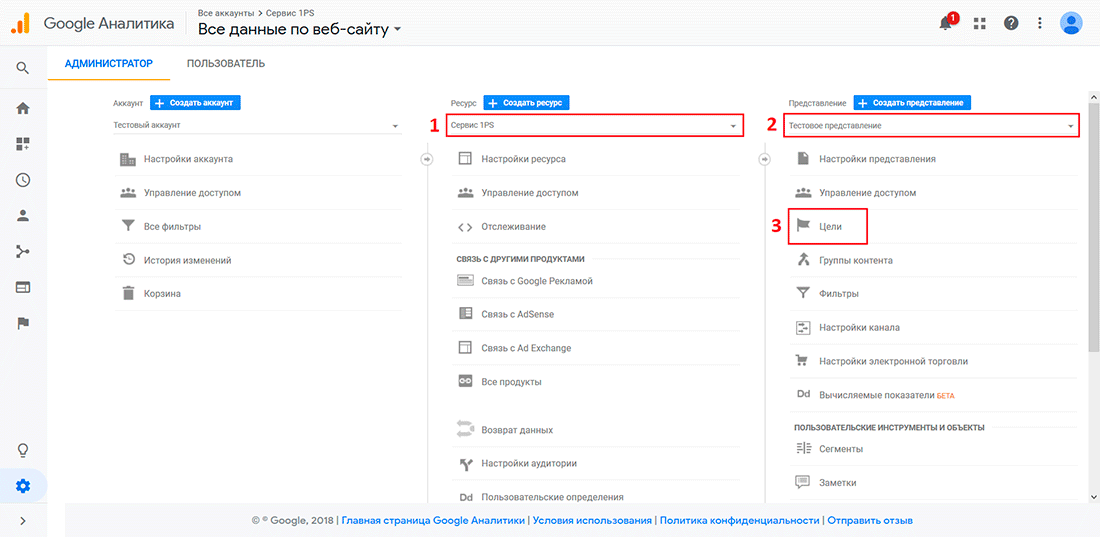1100x537 pixels.
Task: Open the Discover lightbulb icon in the sidebar
Action: pyautogui.click(x=23, y=449)
